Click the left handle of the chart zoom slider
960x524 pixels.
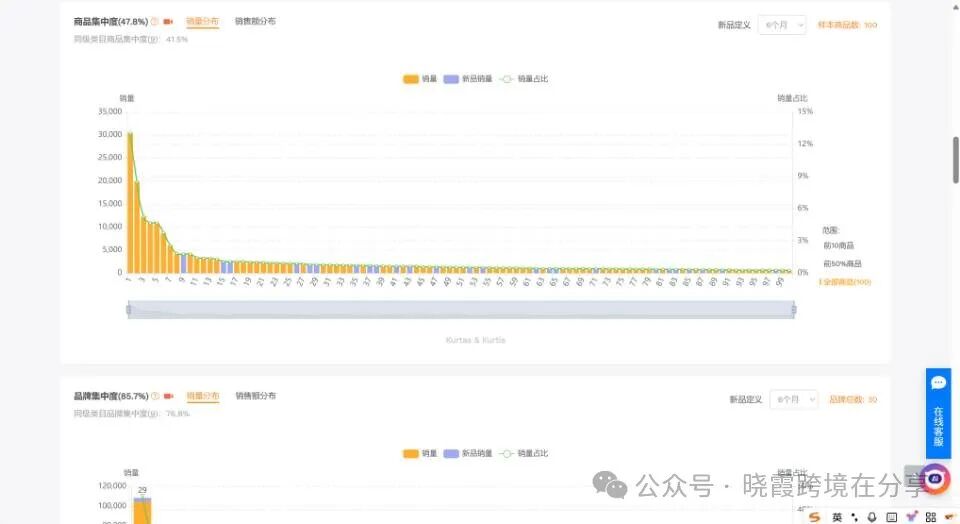[x=129, y=310]
